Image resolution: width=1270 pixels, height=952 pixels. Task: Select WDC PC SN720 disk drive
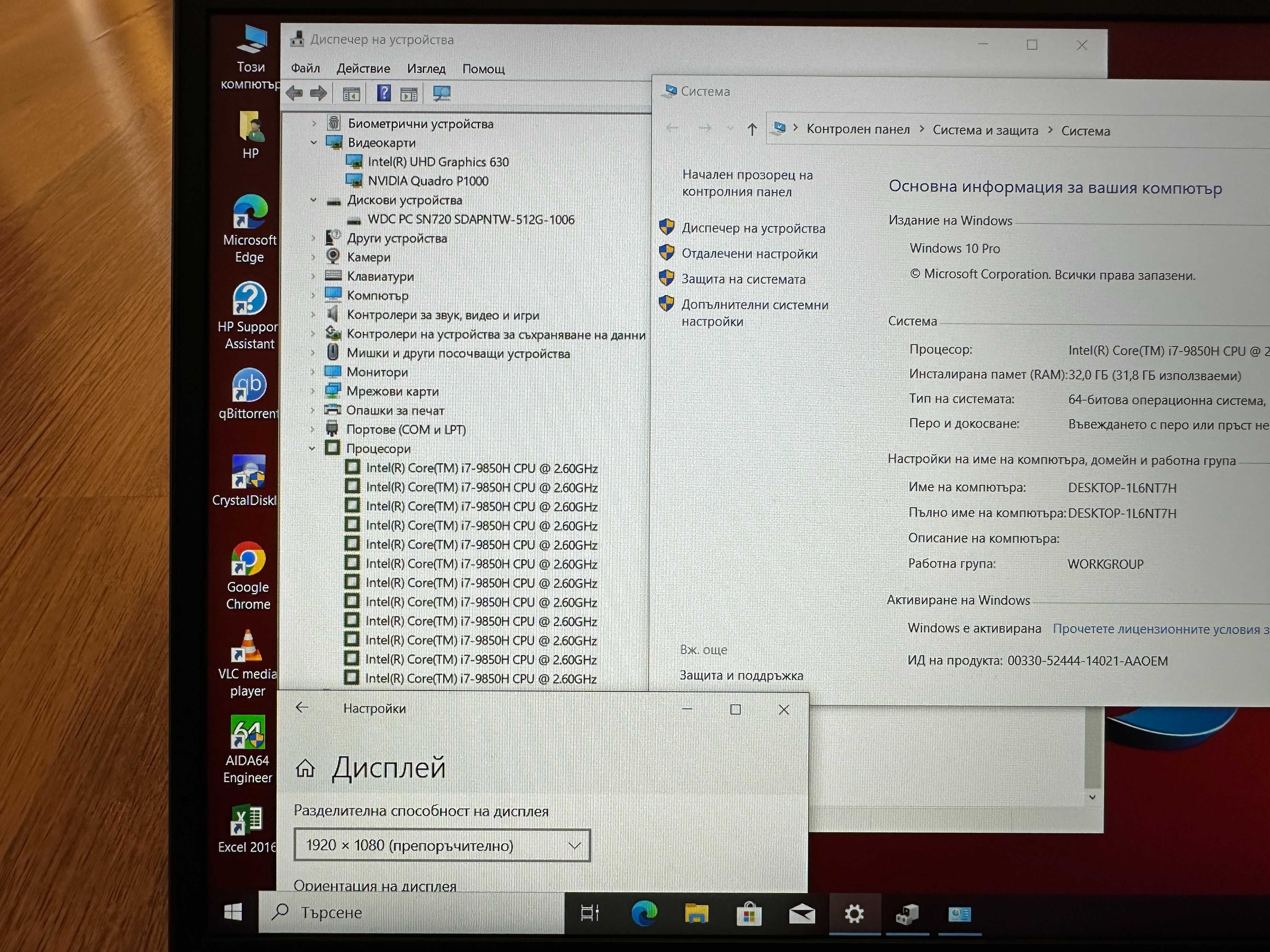coord(470,219)
